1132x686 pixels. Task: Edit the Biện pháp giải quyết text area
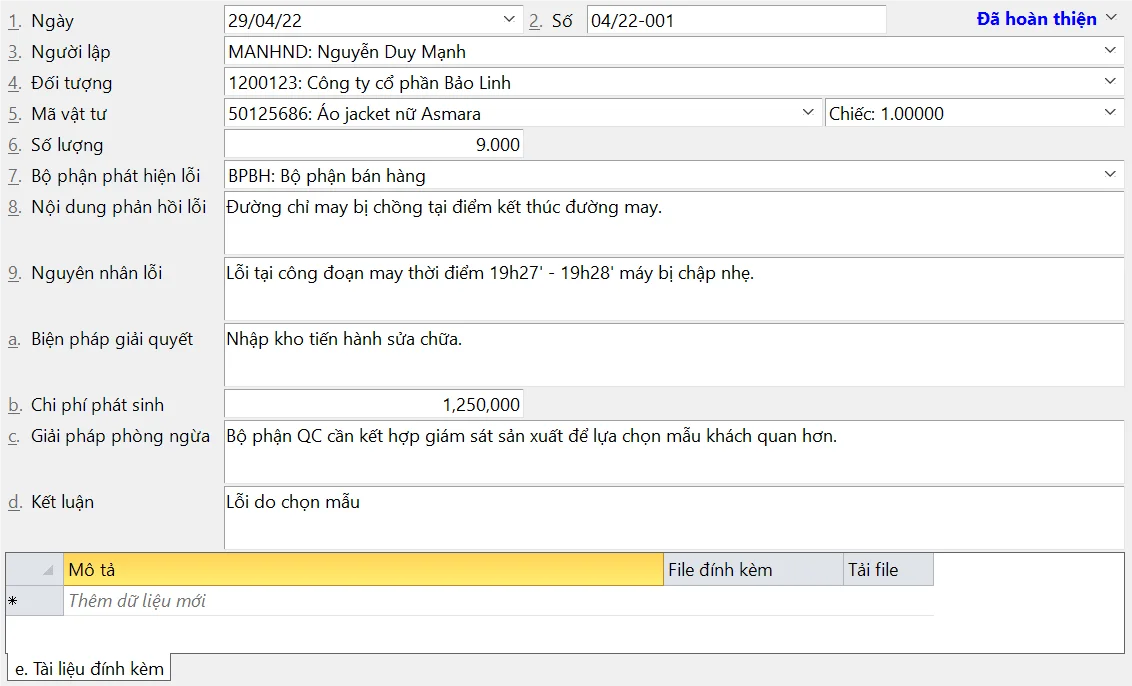point(674,356)
